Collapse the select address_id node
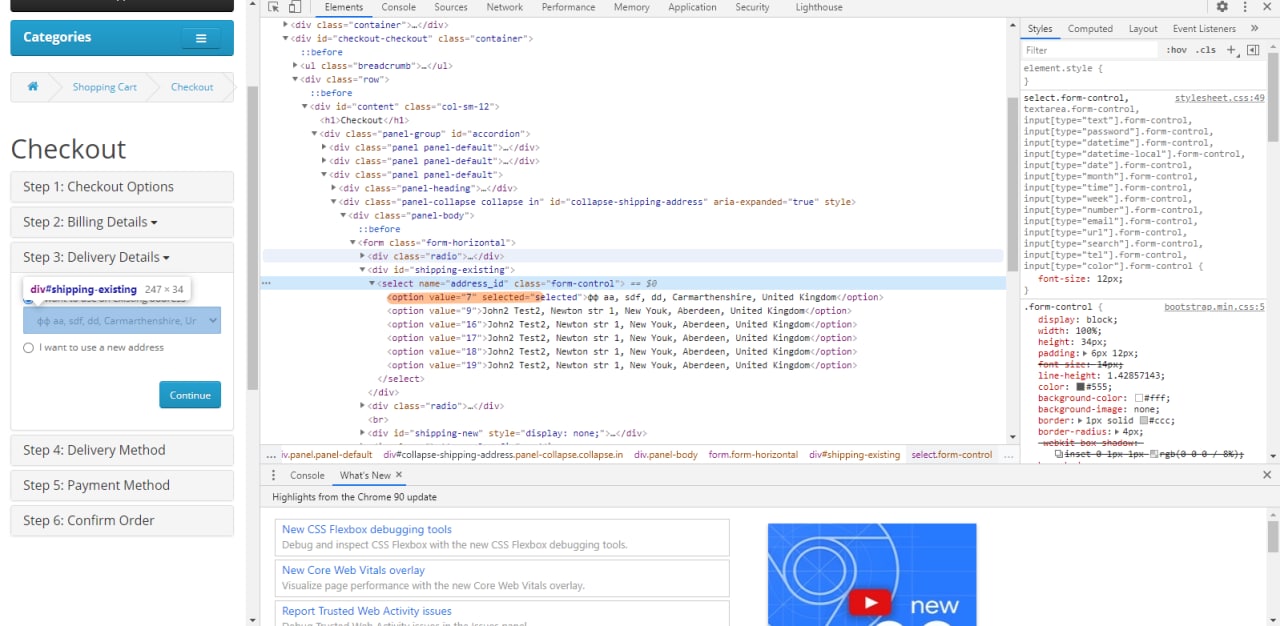 372,284
